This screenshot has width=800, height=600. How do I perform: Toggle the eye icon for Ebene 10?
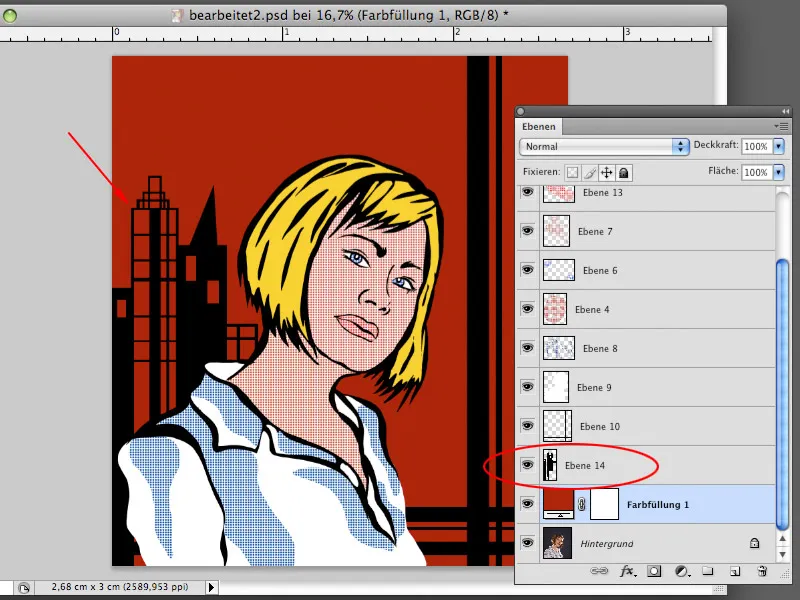[x=528, y=426]
